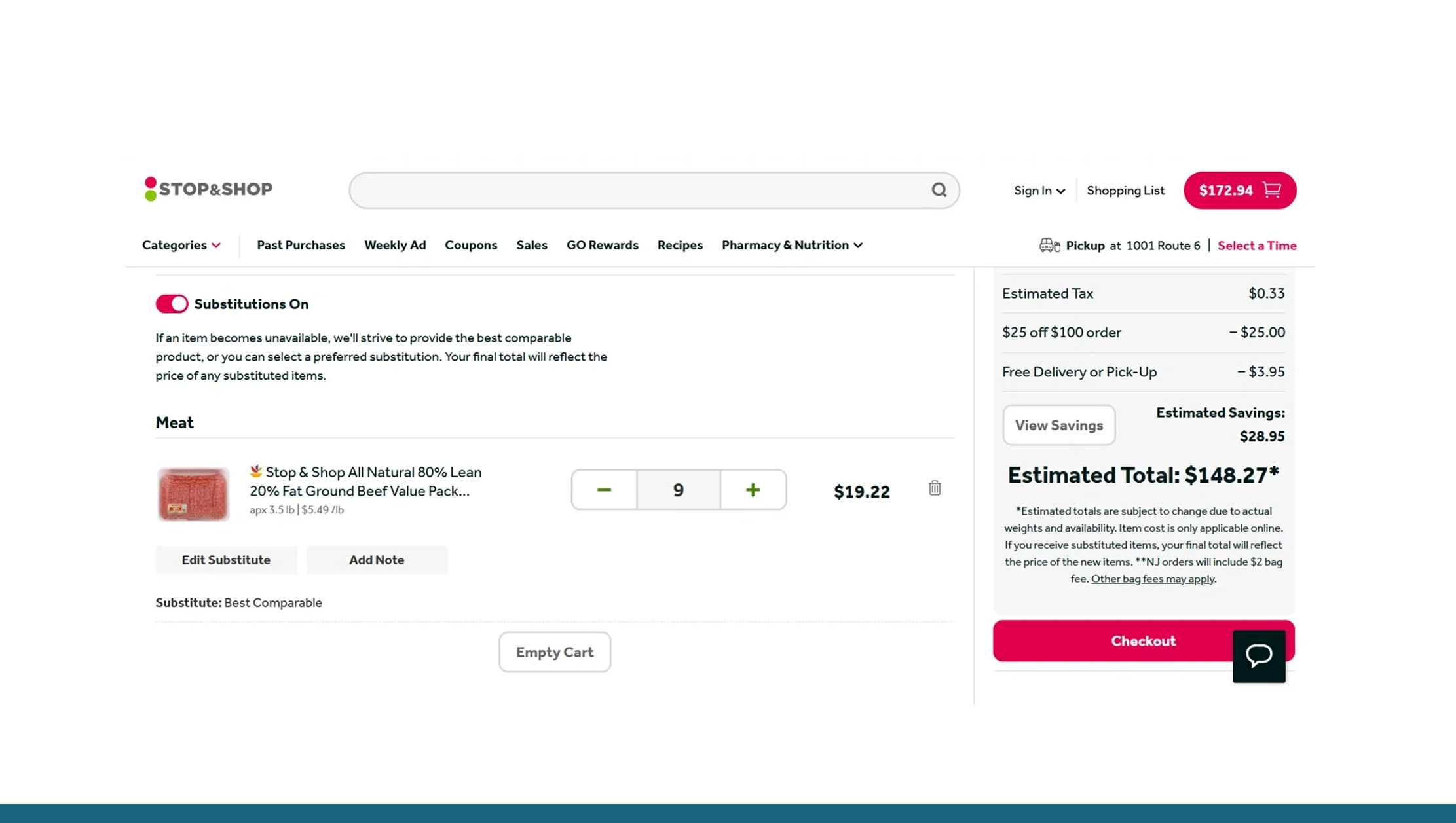Click the ground beef product thumbnail
This screenshot has height=823, width=1456.
click(193, 493)
